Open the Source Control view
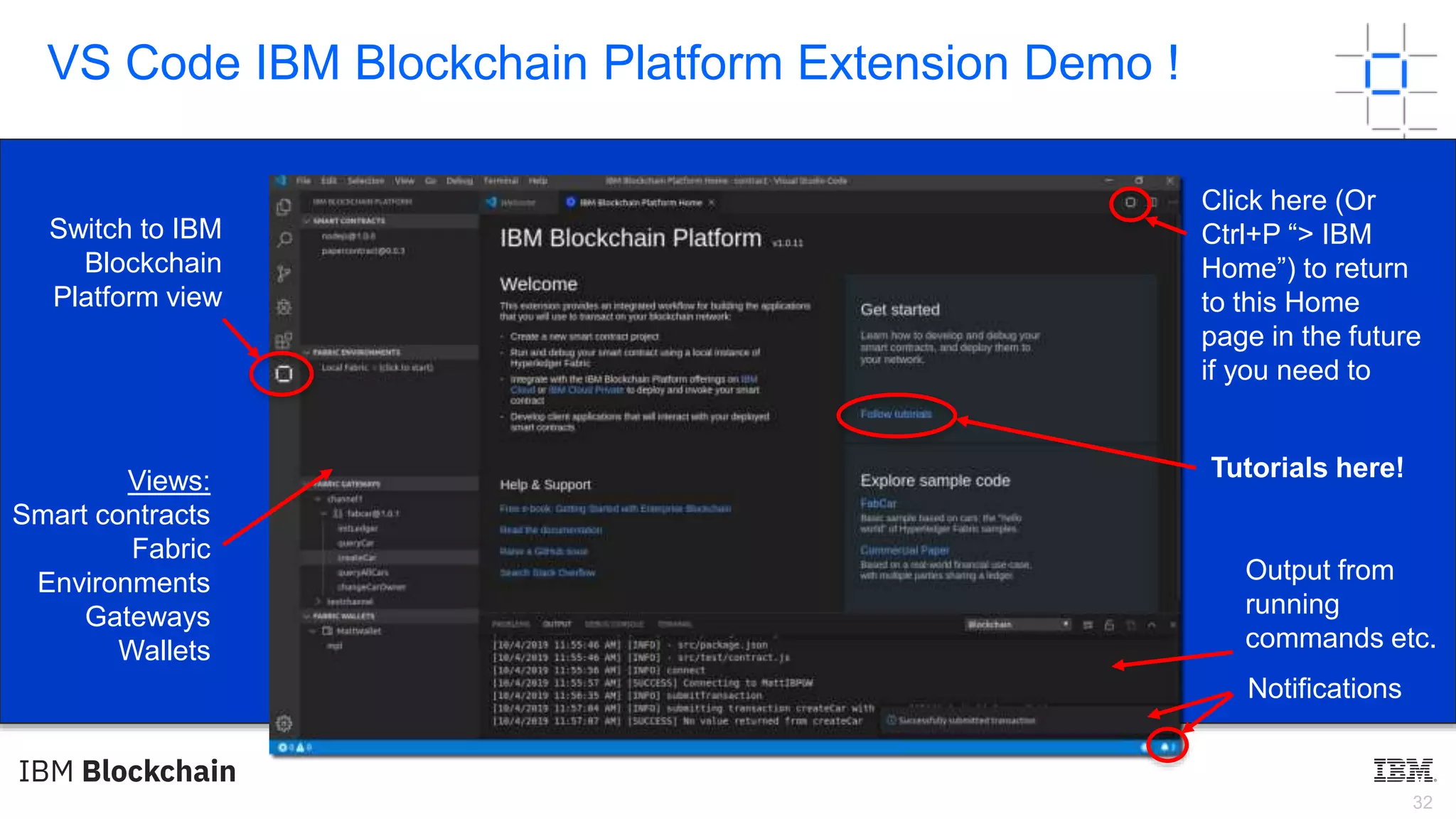1456x819 pixels. pyautogui.click(x=284, y=273)
